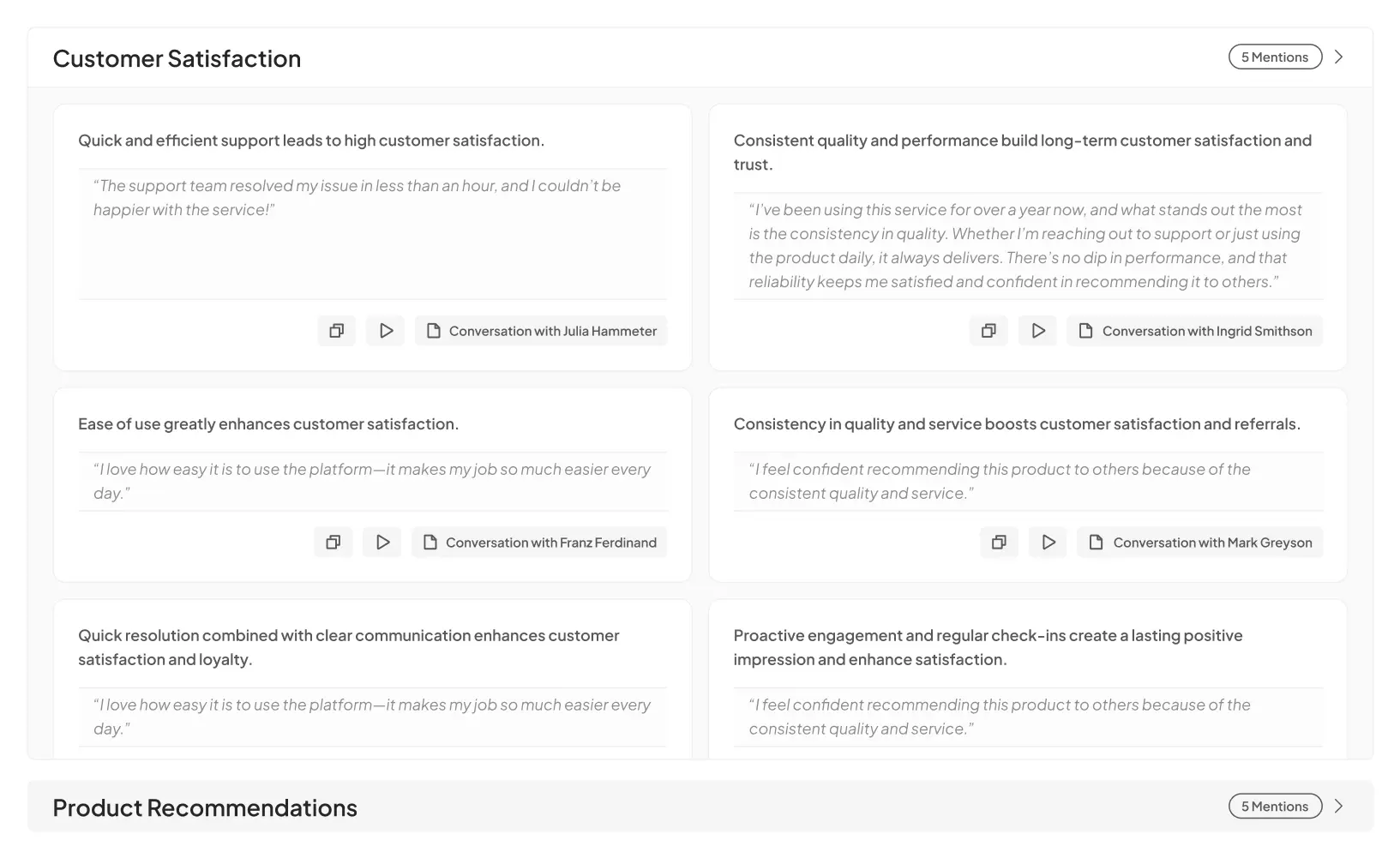Click the Customer Satisfaction 5 Mentions badge
The image size is (1400, 858).
pyautogui.click(x=1275, y=57)
